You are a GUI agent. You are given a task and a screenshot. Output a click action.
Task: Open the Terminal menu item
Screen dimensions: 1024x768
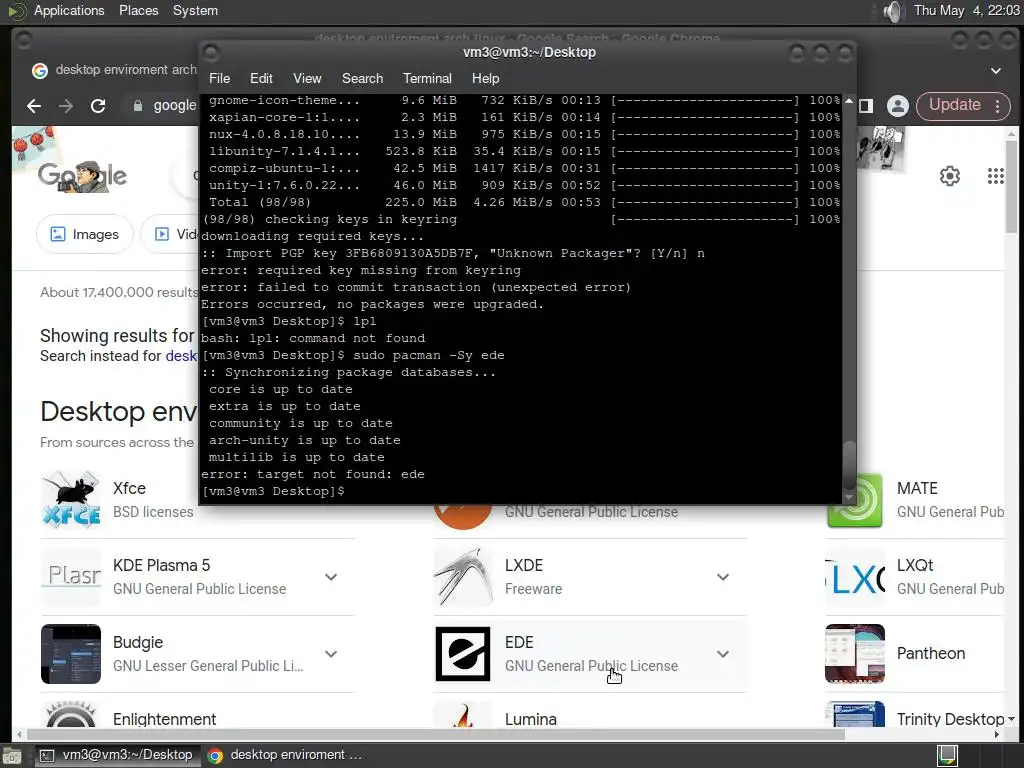click(x=427, y=78)
